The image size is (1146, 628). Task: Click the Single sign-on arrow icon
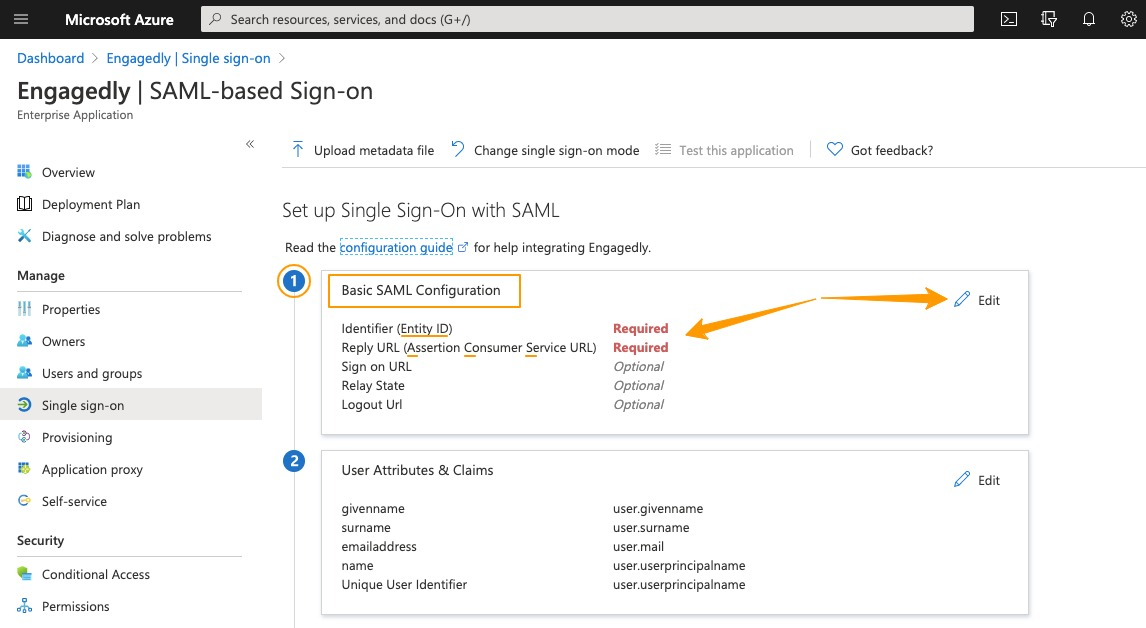click(x=24, y=404)
